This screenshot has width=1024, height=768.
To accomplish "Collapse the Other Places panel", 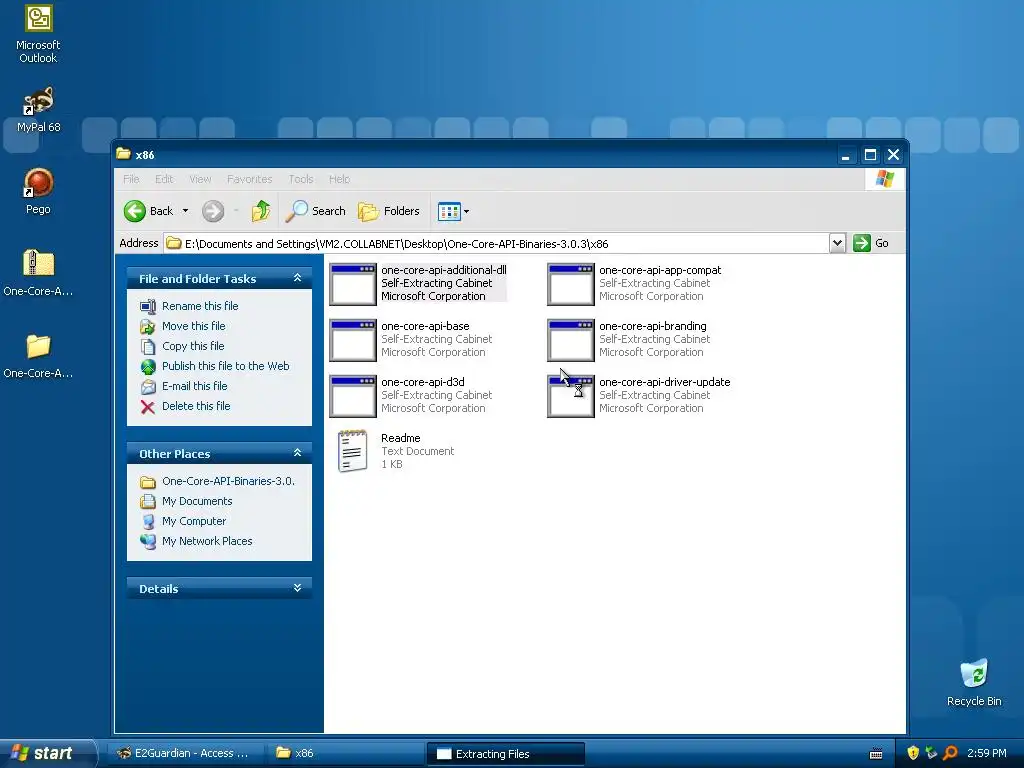I will pos(297,453).
